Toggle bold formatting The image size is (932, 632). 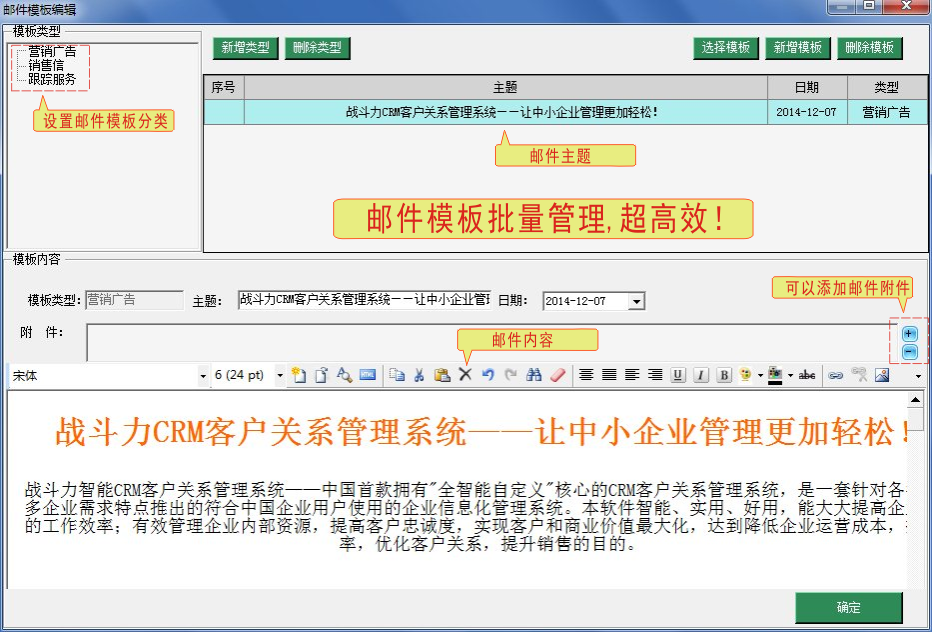click(724, 375)
